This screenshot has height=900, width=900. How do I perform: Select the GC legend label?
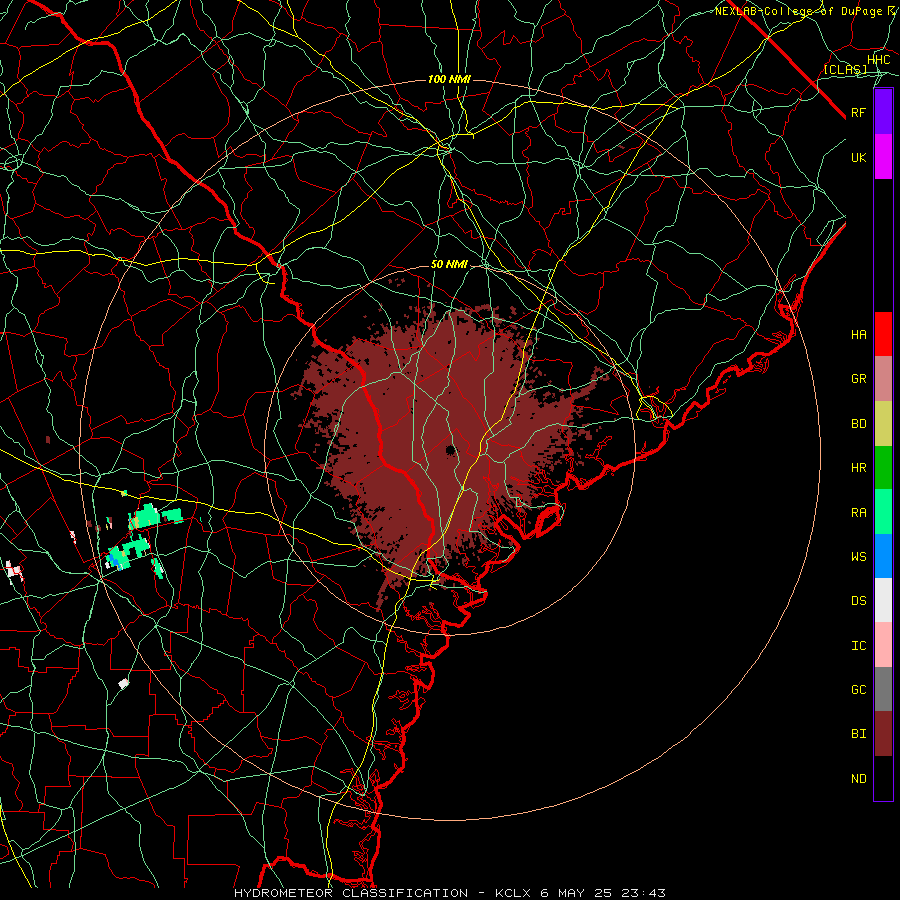tap(858, 689)
